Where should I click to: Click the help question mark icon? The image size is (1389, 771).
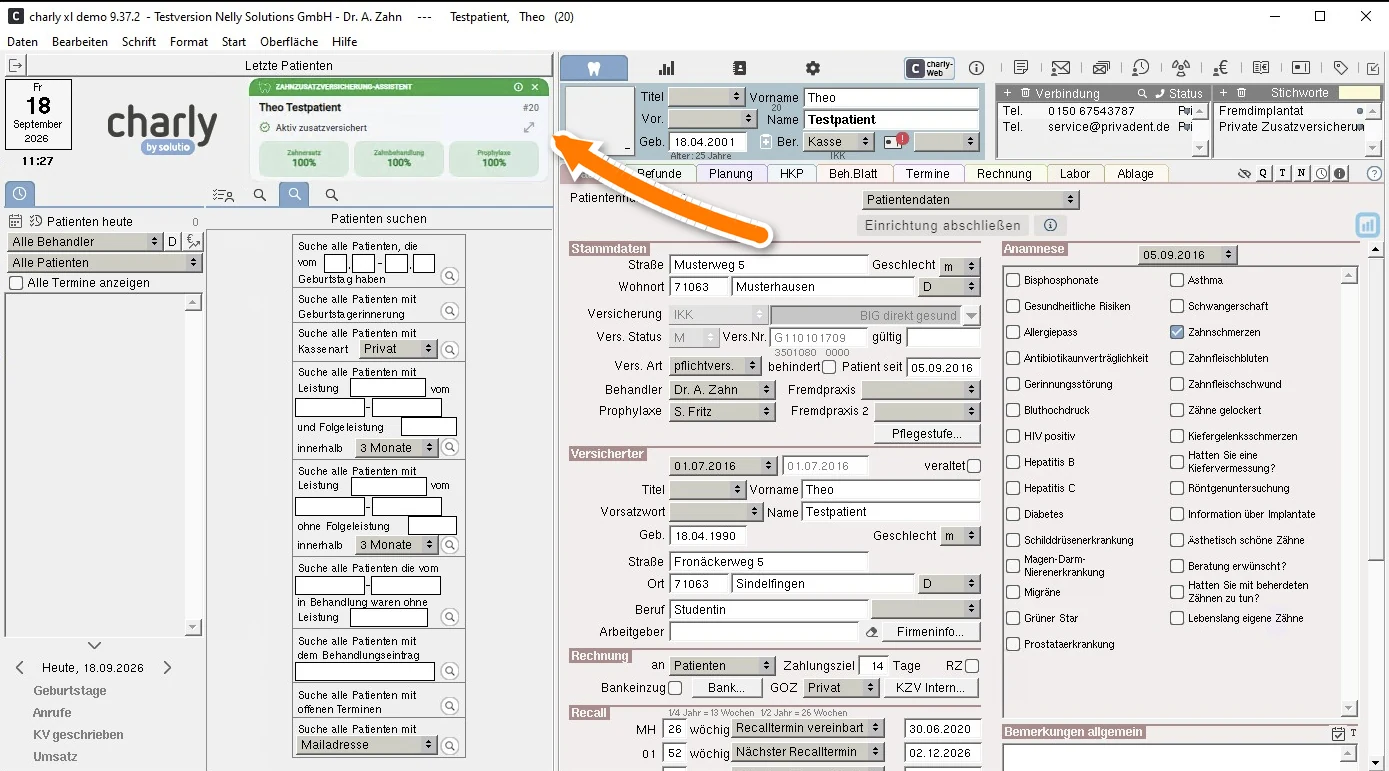click(x=1374, y=174)
